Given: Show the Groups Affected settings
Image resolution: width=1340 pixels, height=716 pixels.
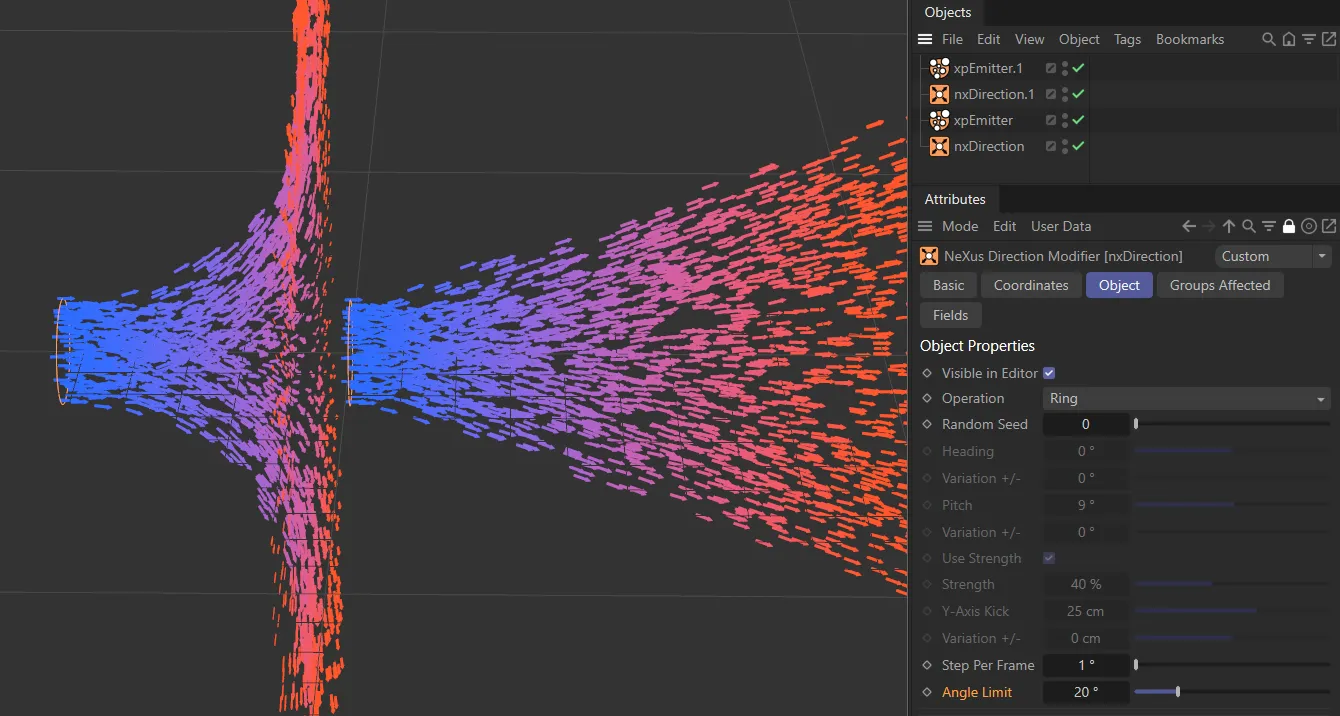Looking at the screenshot, I should 1220,285.
